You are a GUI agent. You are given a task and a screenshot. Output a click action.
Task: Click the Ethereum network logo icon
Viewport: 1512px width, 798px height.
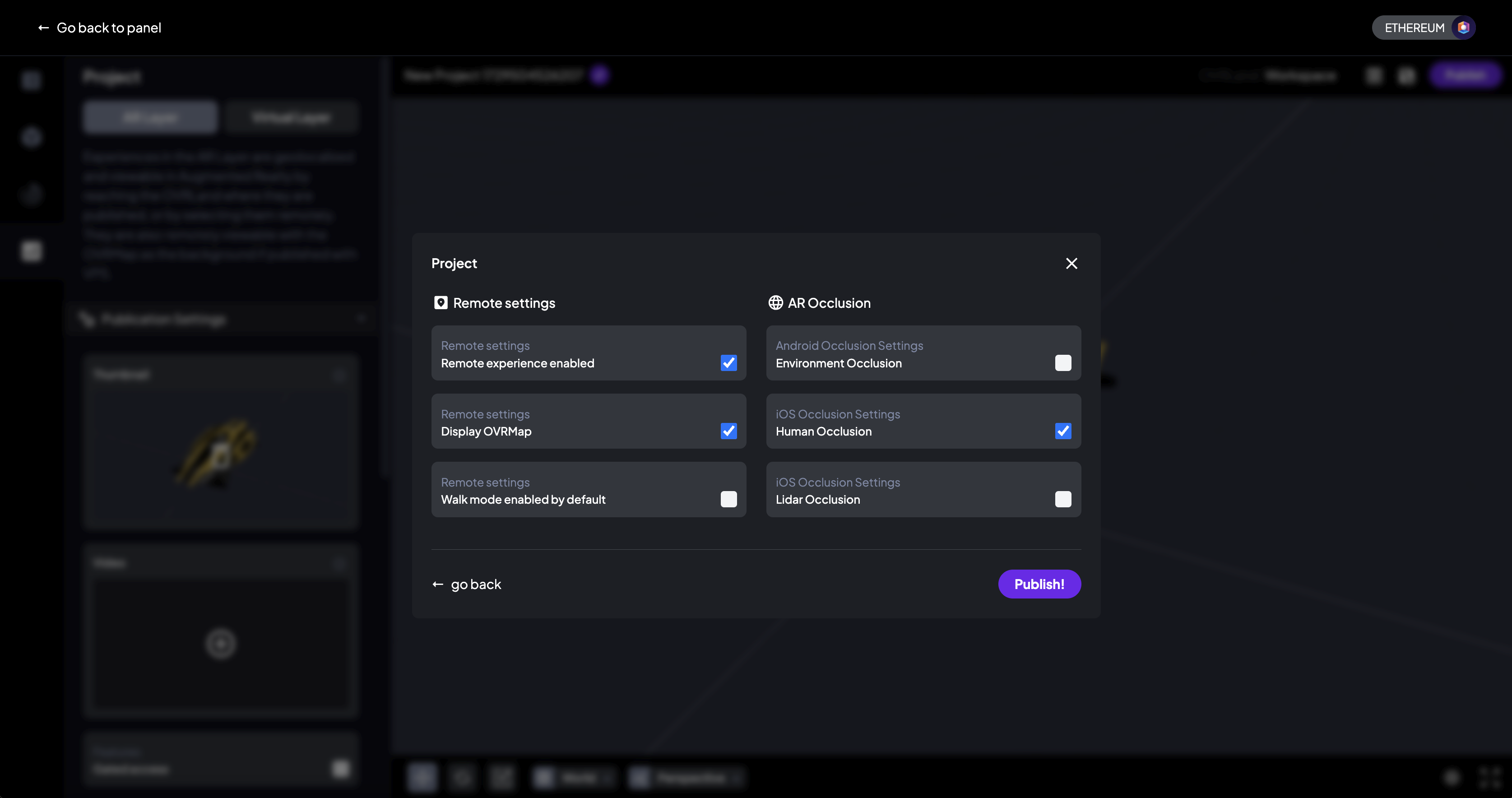click(1463, 28)
